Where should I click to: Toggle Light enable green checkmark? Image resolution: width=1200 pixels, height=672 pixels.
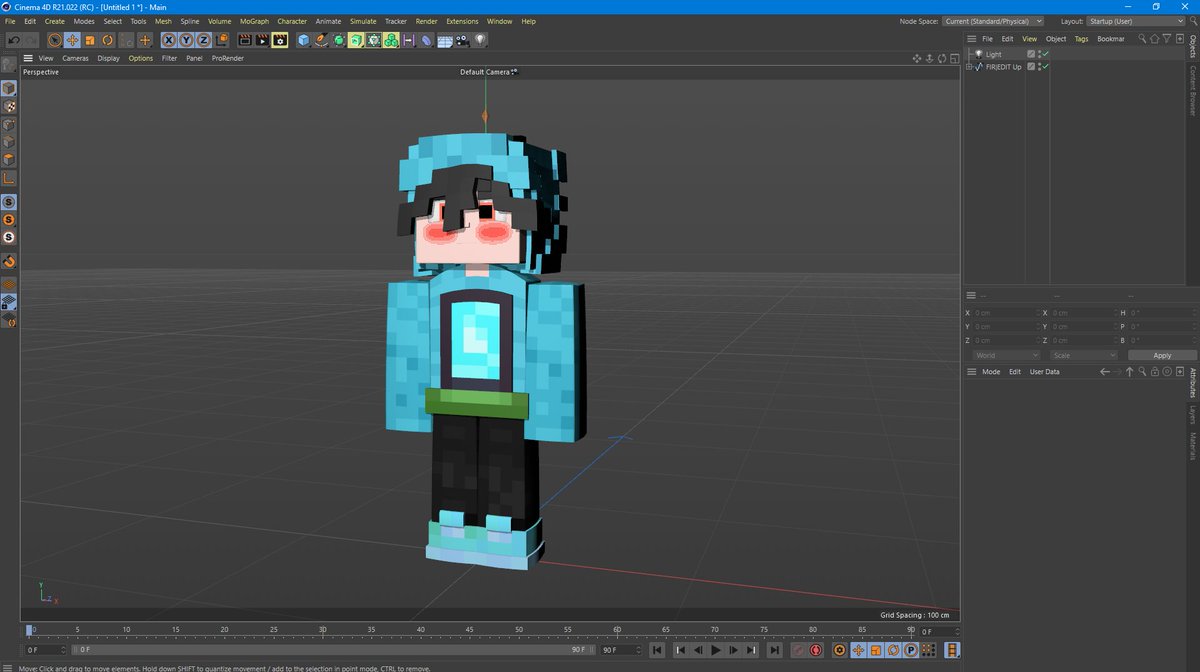click(1045, 54)
